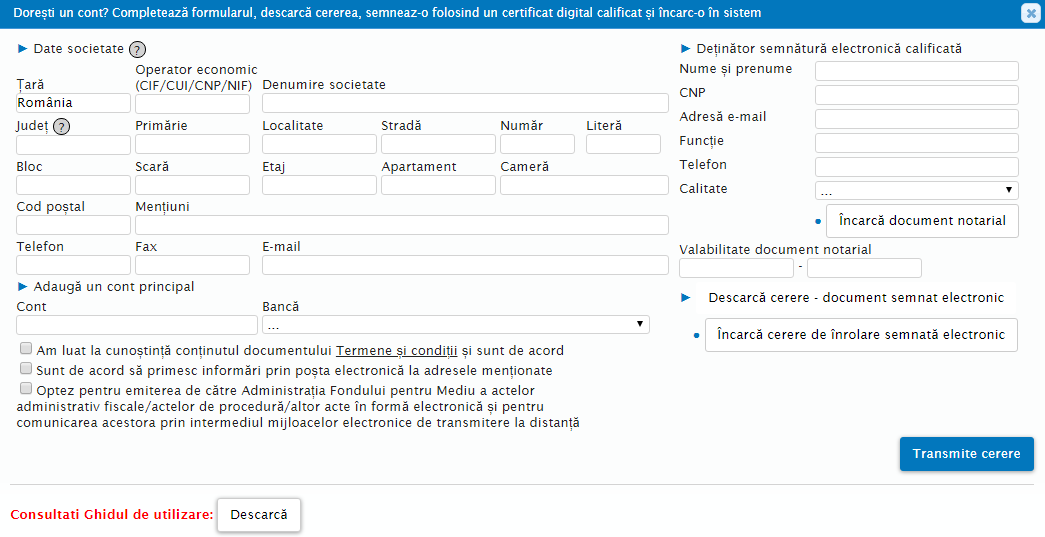
Task: Click the Descarcă cerere section arrow
Action: point(686,298)
